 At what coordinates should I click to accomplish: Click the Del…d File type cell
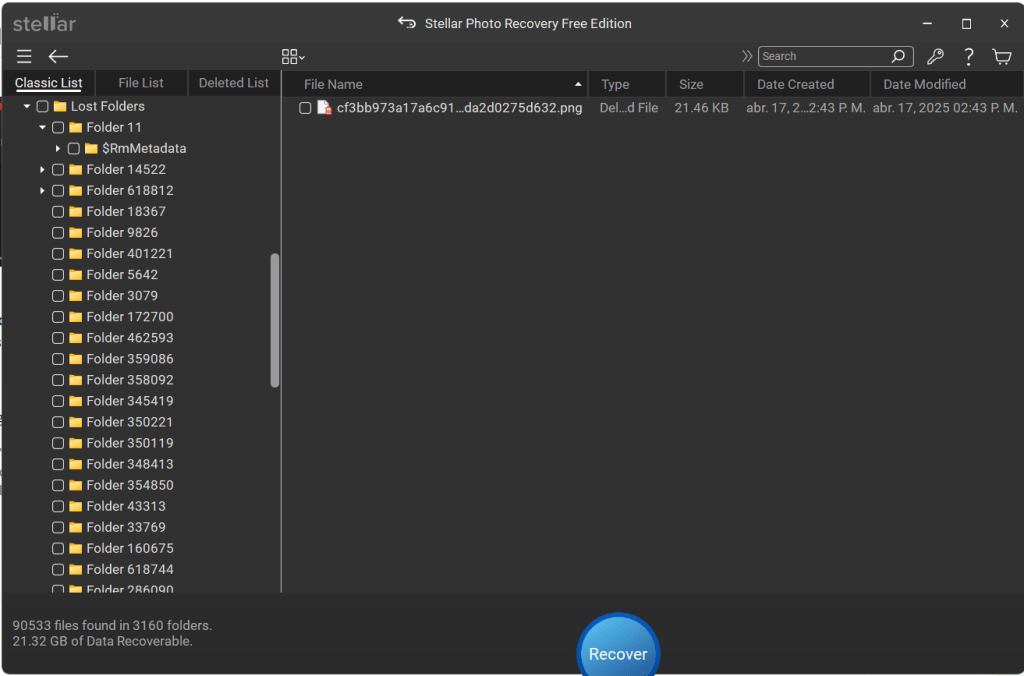tap(629, 108)
